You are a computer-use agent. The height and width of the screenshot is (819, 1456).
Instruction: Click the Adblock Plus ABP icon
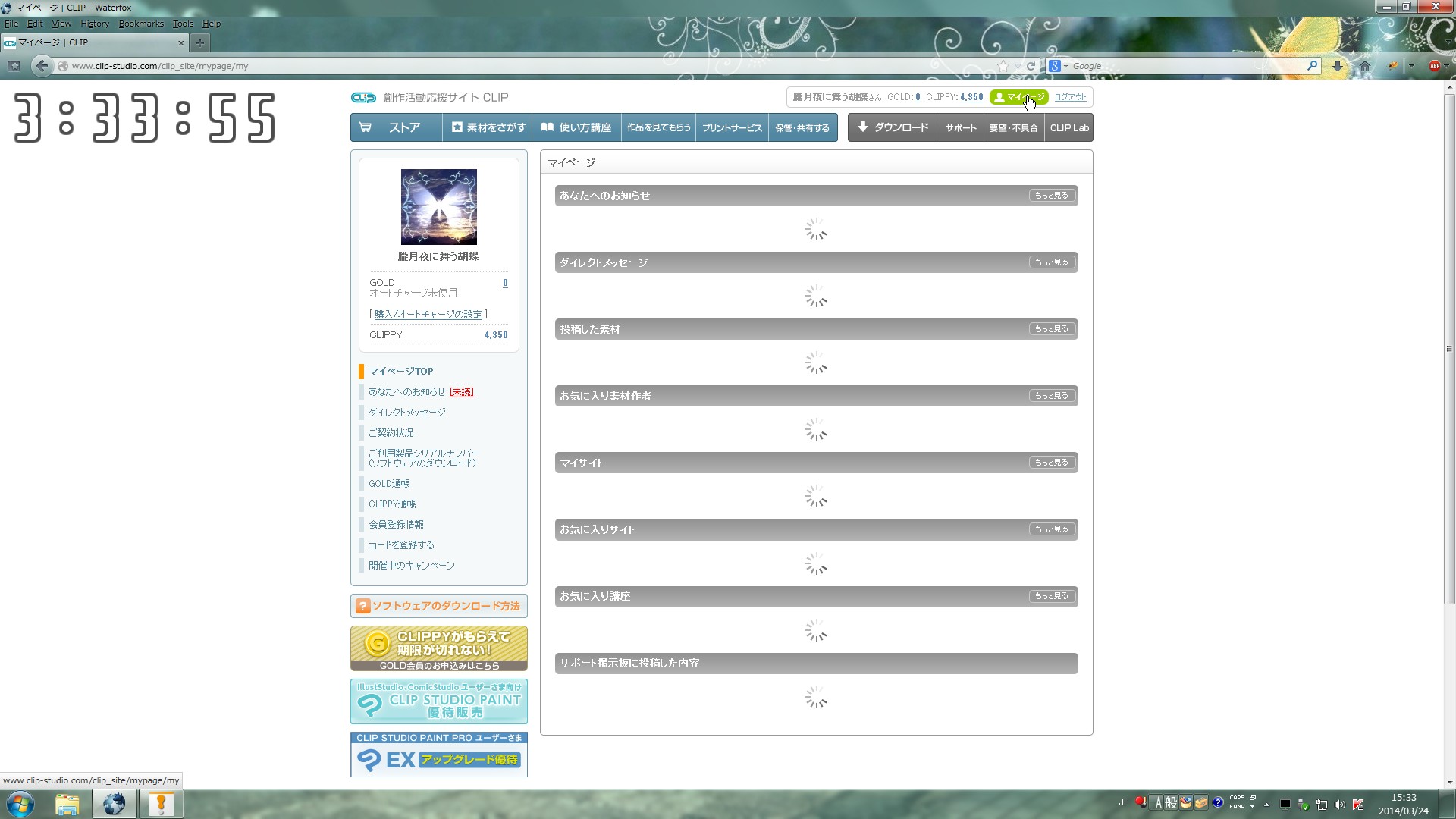(x=1434, y=66)
